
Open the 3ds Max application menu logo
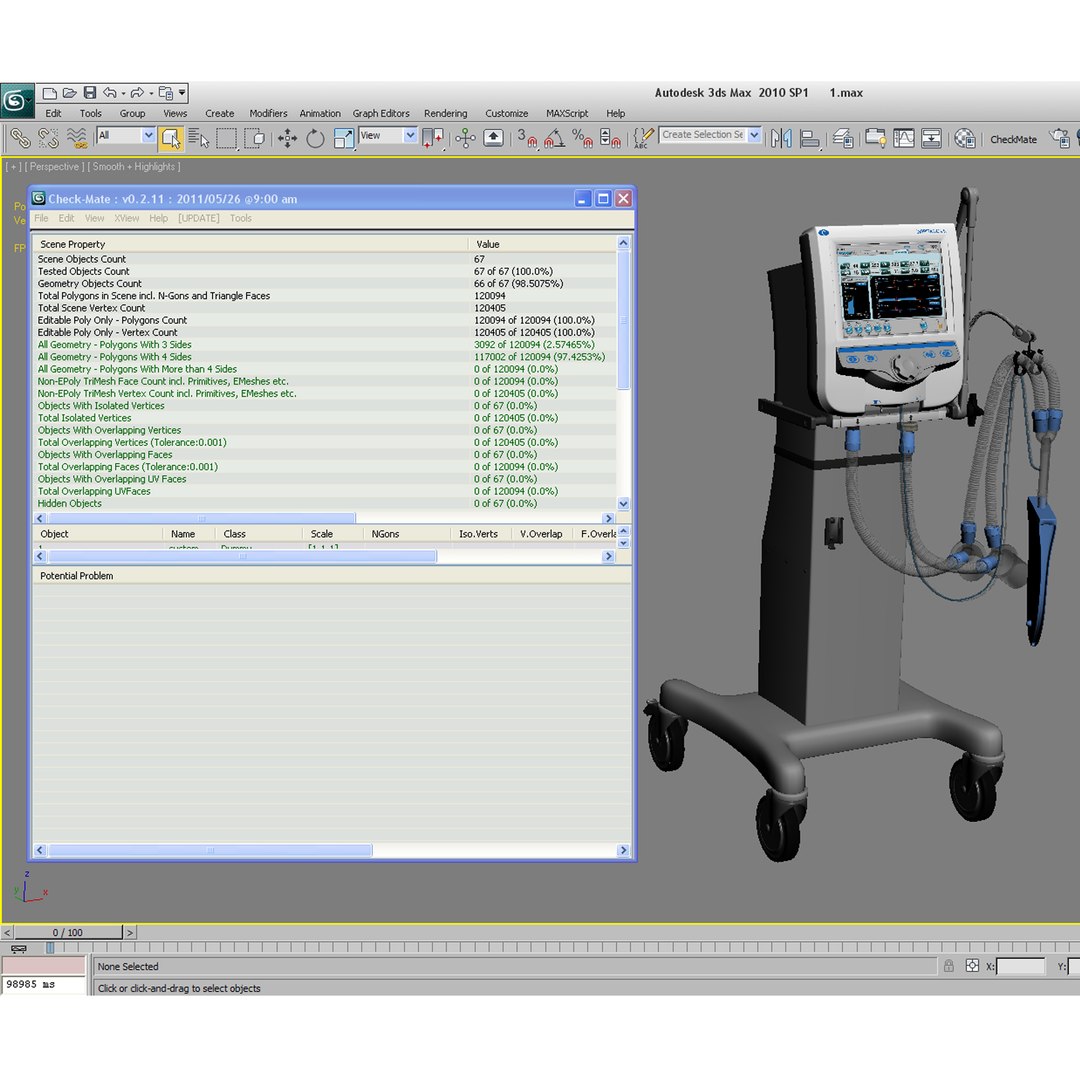pyautogui.click(x=17, y=101)
